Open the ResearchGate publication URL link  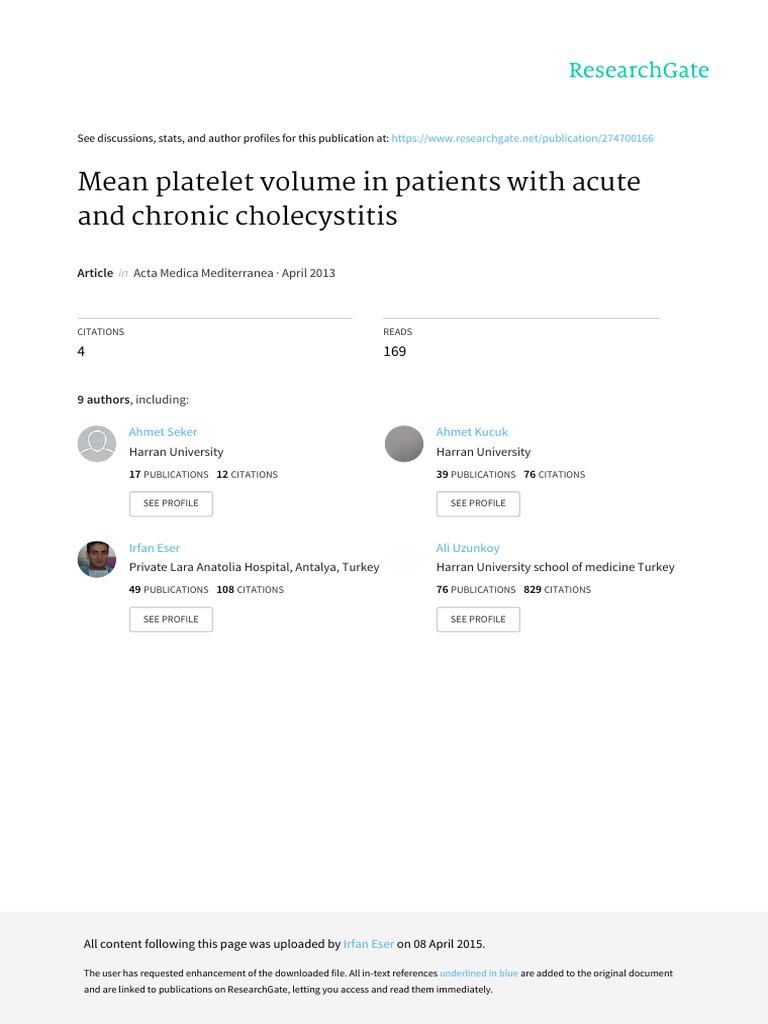click(523, 138)
